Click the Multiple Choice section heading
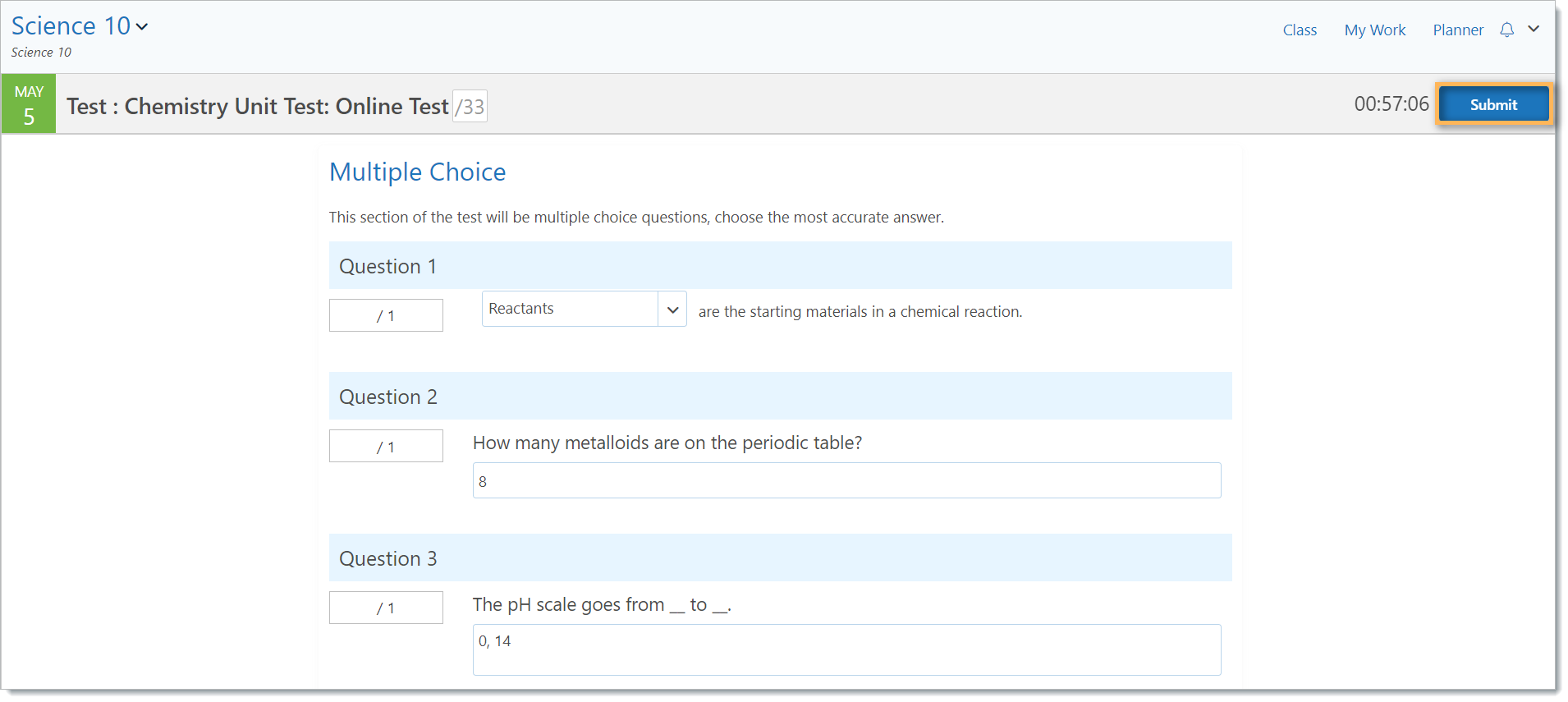Screen dimensions: 1568x702 [x=417, y=172]
